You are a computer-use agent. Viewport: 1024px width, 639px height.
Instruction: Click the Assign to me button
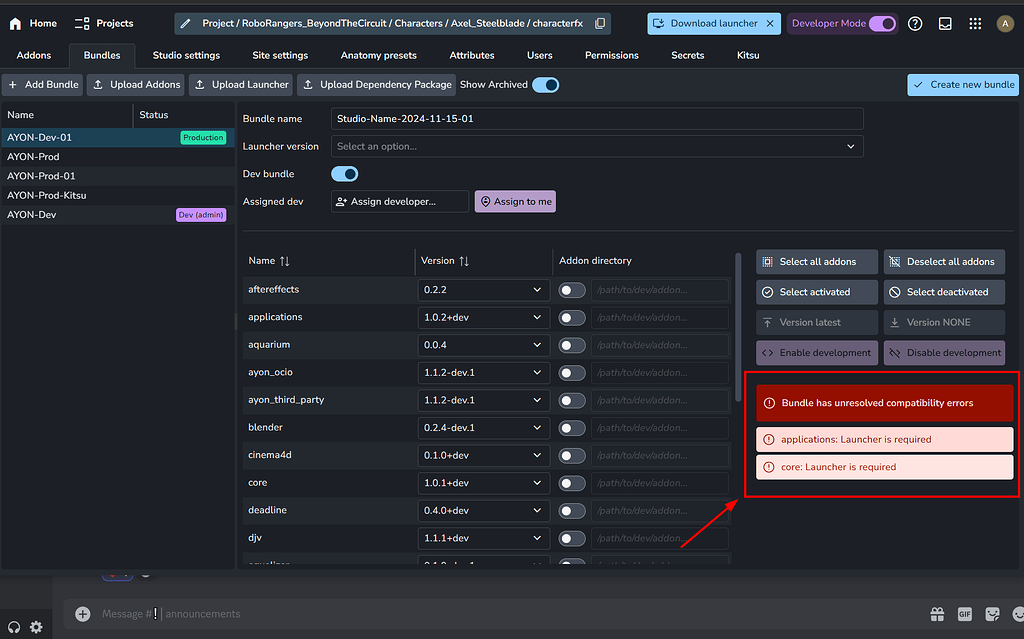coord(515,201)
